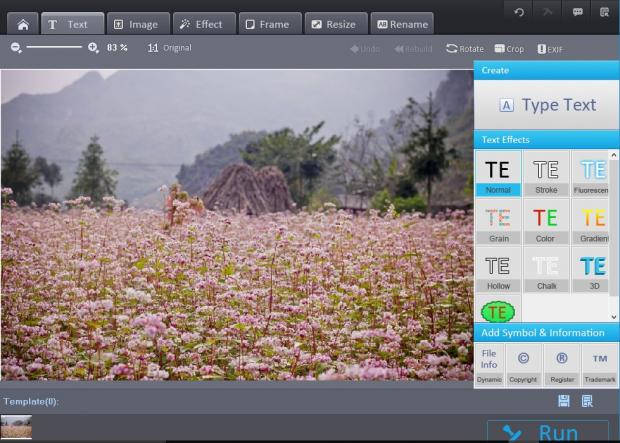
Task: Select the Stroke text effect
Action: click(x=546, y=174)
